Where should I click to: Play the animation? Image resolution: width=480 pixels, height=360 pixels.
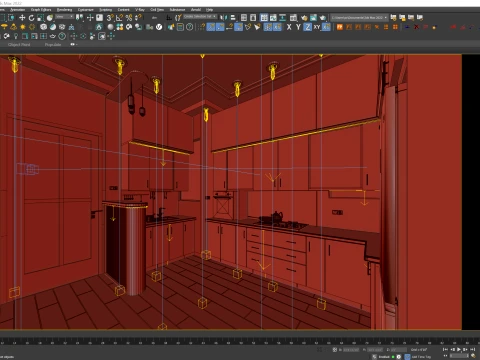(459, 349)
